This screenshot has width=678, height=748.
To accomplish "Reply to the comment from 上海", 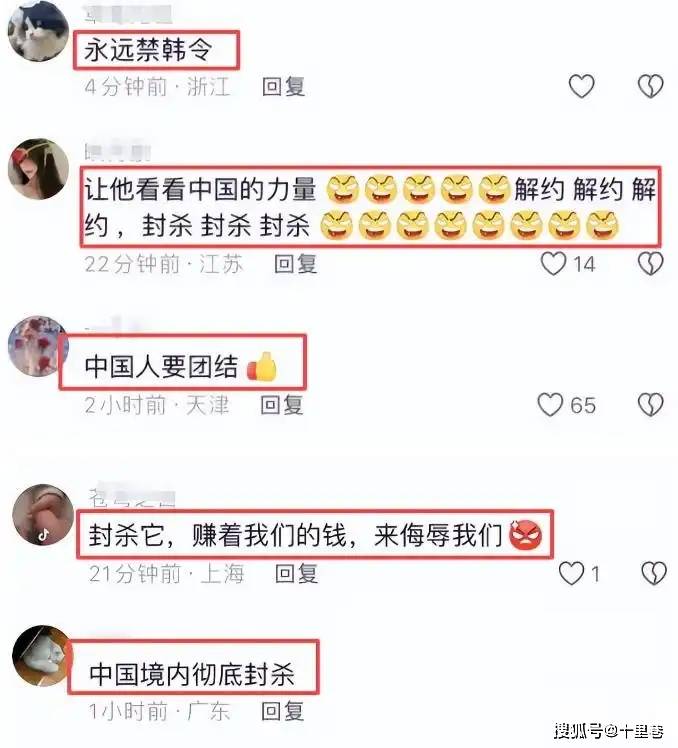I will 296,573.
